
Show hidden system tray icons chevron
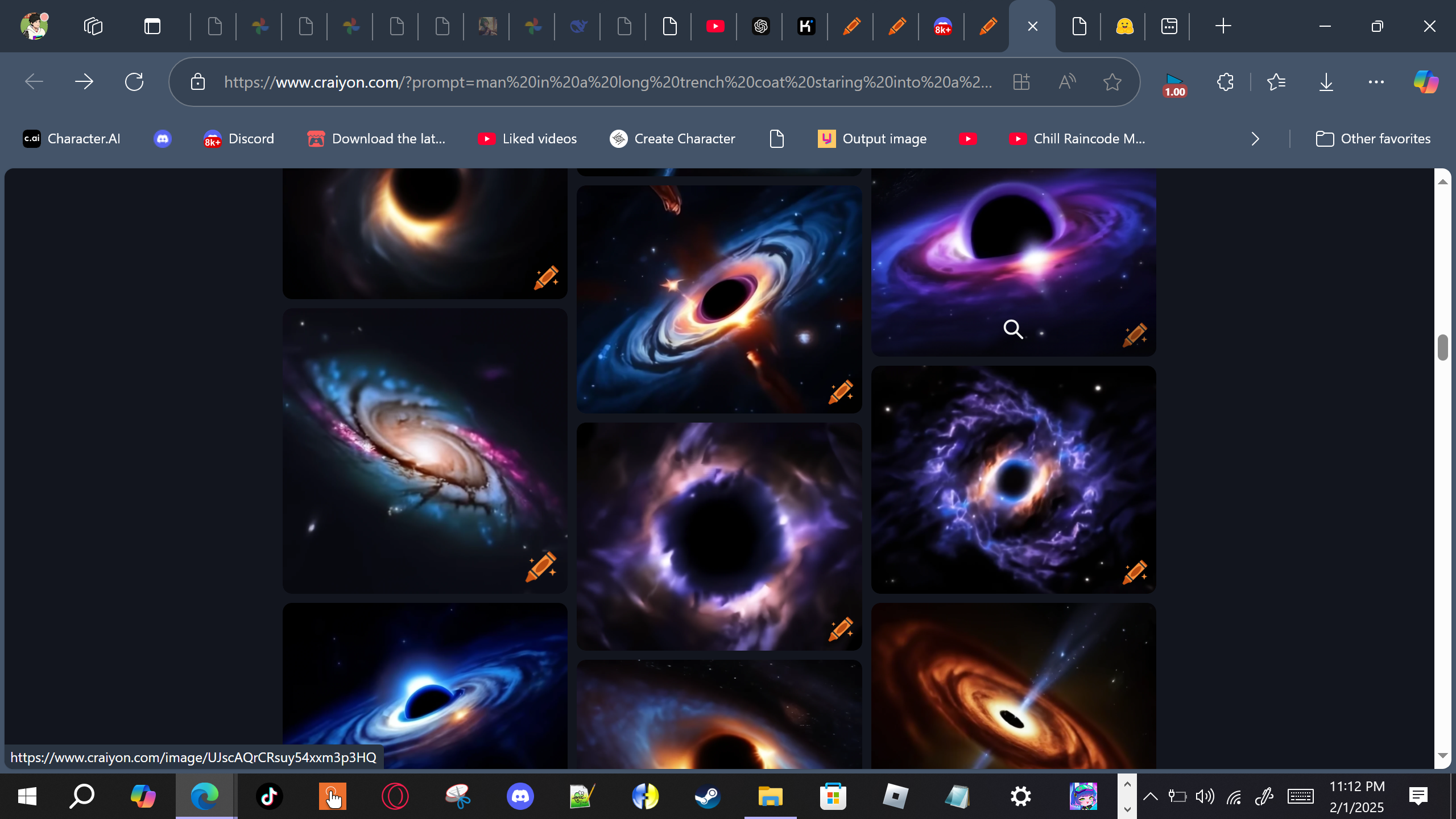1150,796
